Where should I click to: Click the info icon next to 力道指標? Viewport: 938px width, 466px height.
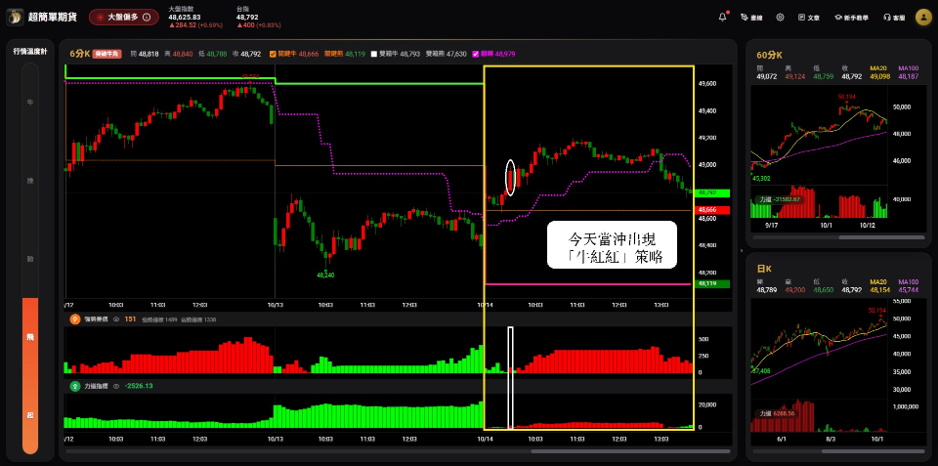click(117, 386)
